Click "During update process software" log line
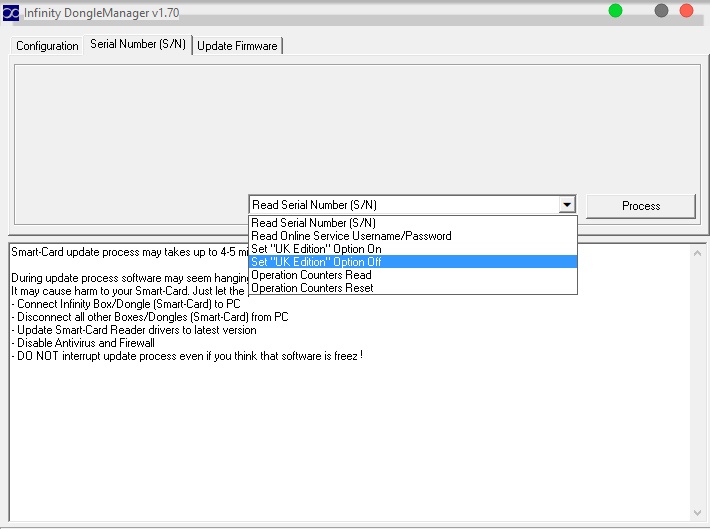Image resolution: width=710 pixels, height=529 pixels. pos(130,278)
